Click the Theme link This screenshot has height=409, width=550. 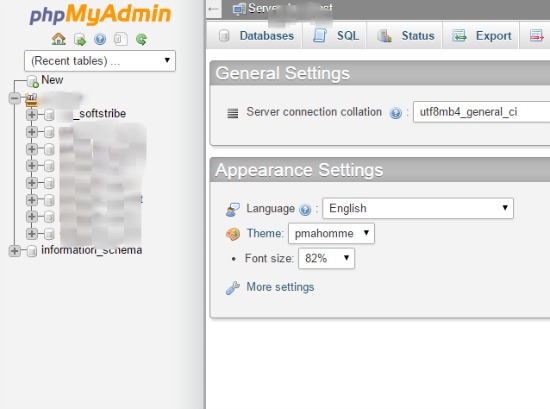click(265, 233)
